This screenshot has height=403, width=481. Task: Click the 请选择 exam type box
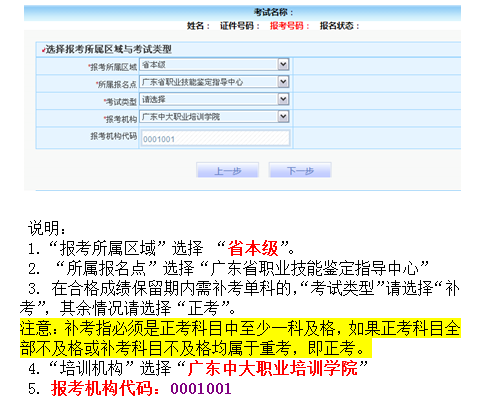click(x=214, y=99)
